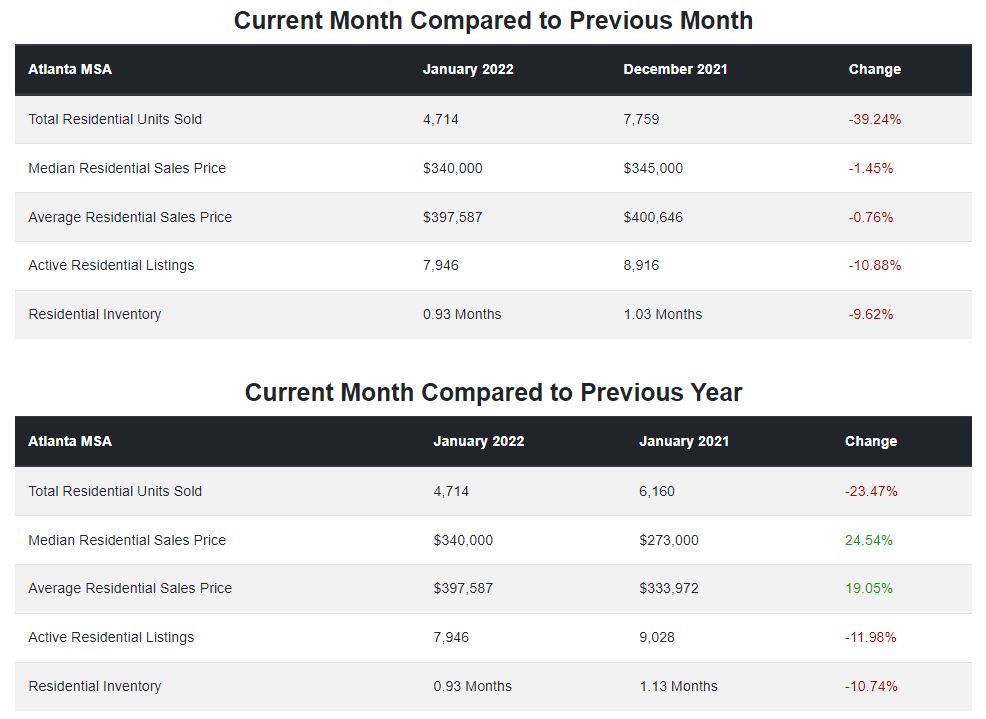
Task: Select the -9.62% inventory change
Action: 870,314
